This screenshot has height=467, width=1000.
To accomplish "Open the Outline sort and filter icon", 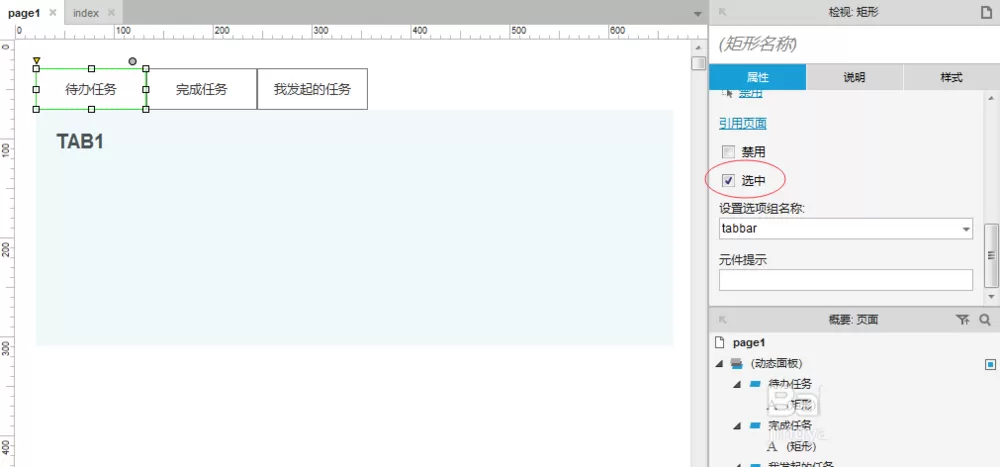I will coord(963,320).
